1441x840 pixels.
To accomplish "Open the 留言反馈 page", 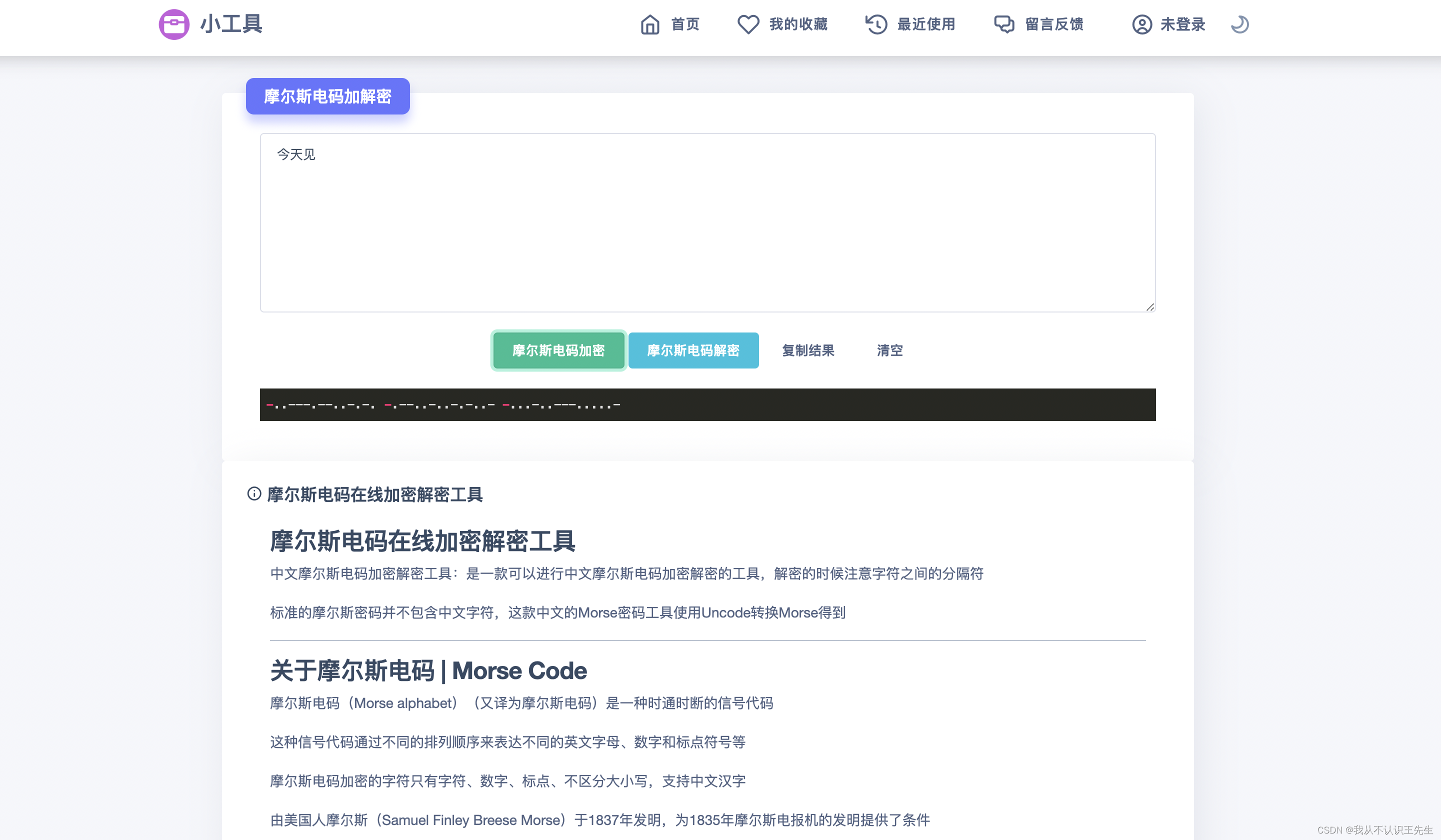I will (1054, 24).
